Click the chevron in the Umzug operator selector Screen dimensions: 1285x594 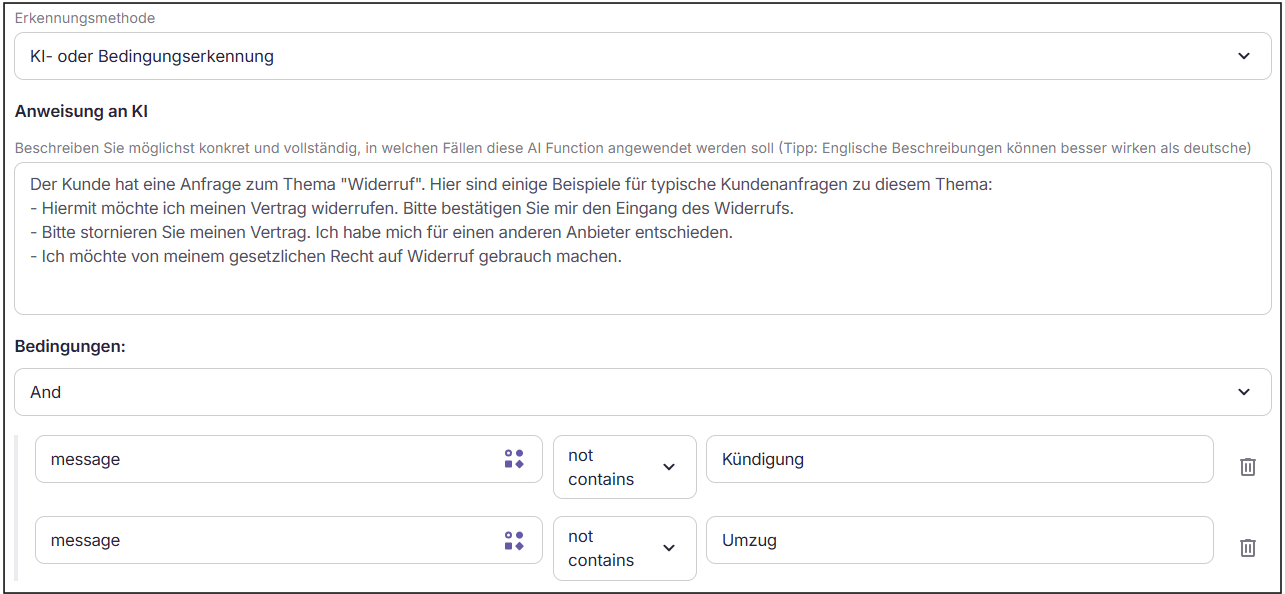[x=669, y=548]
